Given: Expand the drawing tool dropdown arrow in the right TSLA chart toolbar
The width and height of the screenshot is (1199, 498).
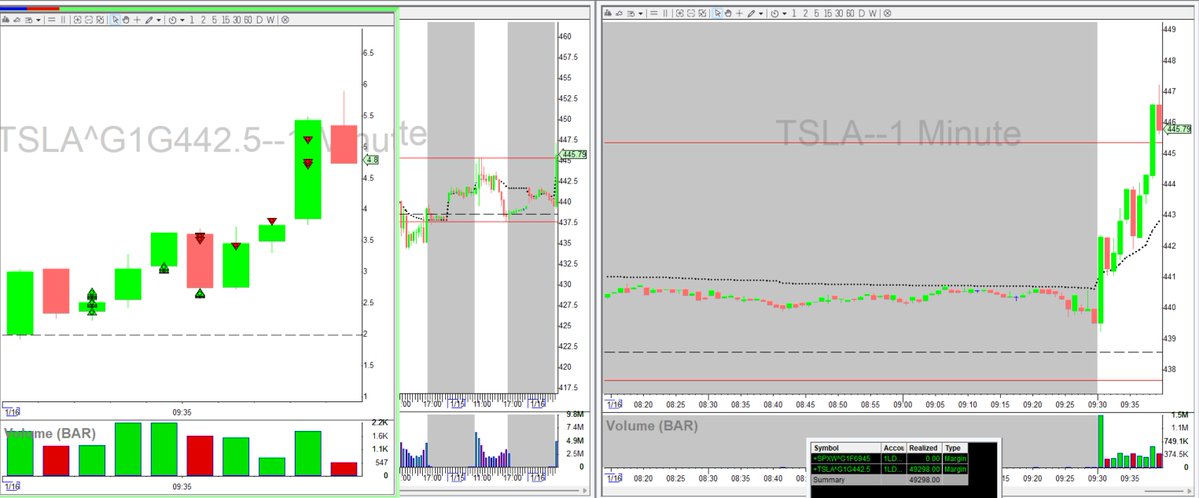Looking at the screenshot, I should point(762,13).
